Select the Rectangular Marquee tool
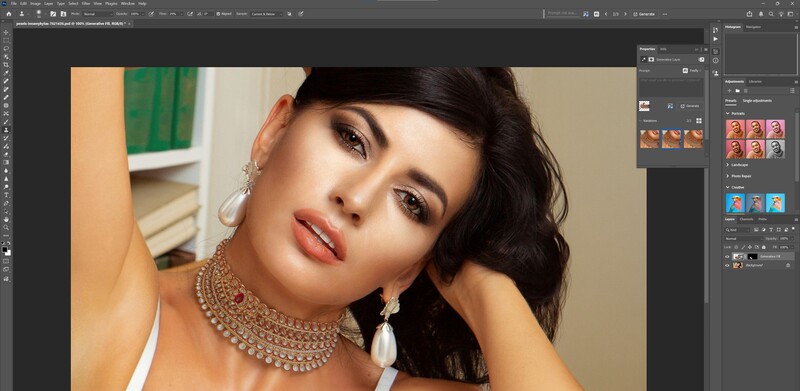 pyautogui.click(x=6, y=40)
